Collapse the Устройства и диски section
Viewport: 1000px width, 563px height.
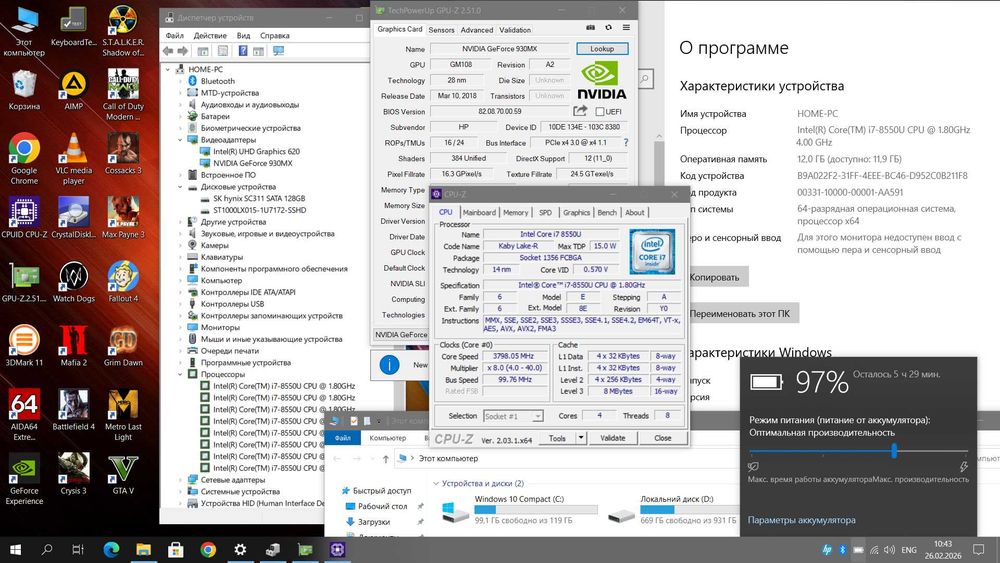point(436,483)
